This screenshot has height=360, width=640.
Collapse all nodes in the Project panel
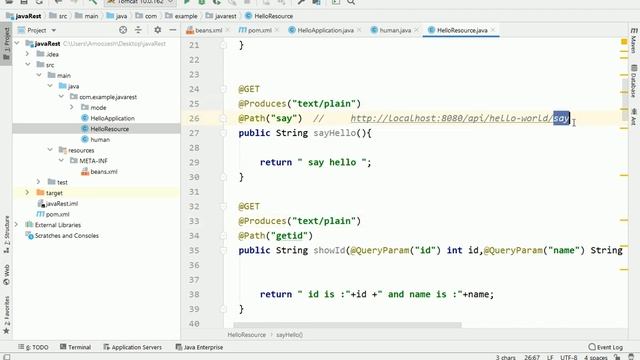click(x=138, y=30)
